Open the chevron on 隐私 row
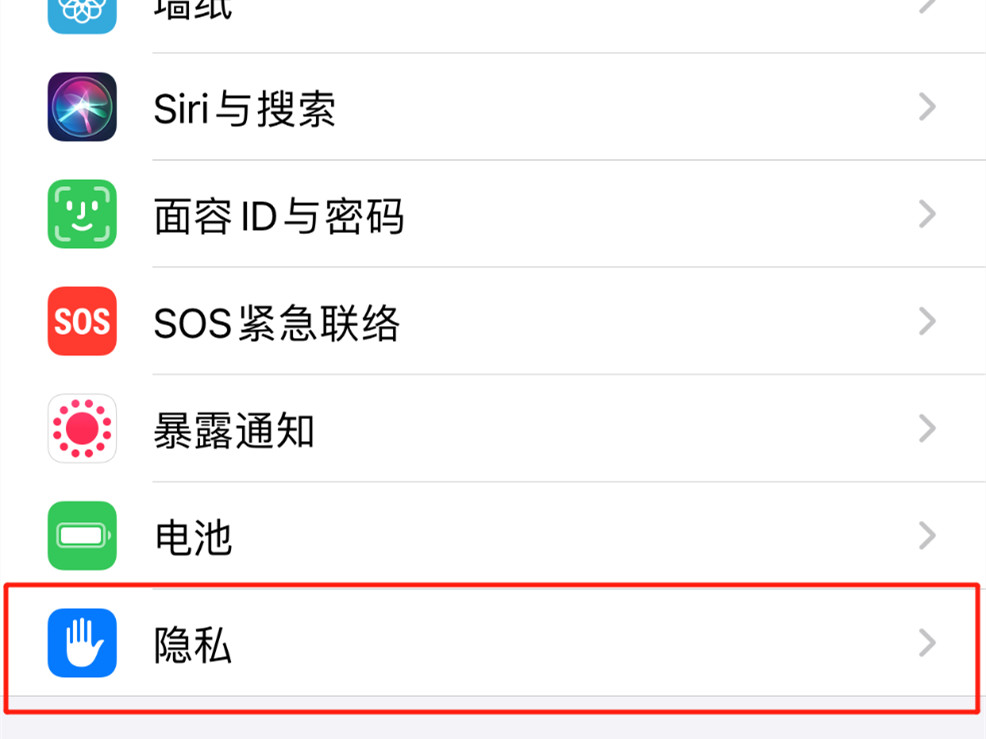986x739 pixels. click(x=928, y=643)
